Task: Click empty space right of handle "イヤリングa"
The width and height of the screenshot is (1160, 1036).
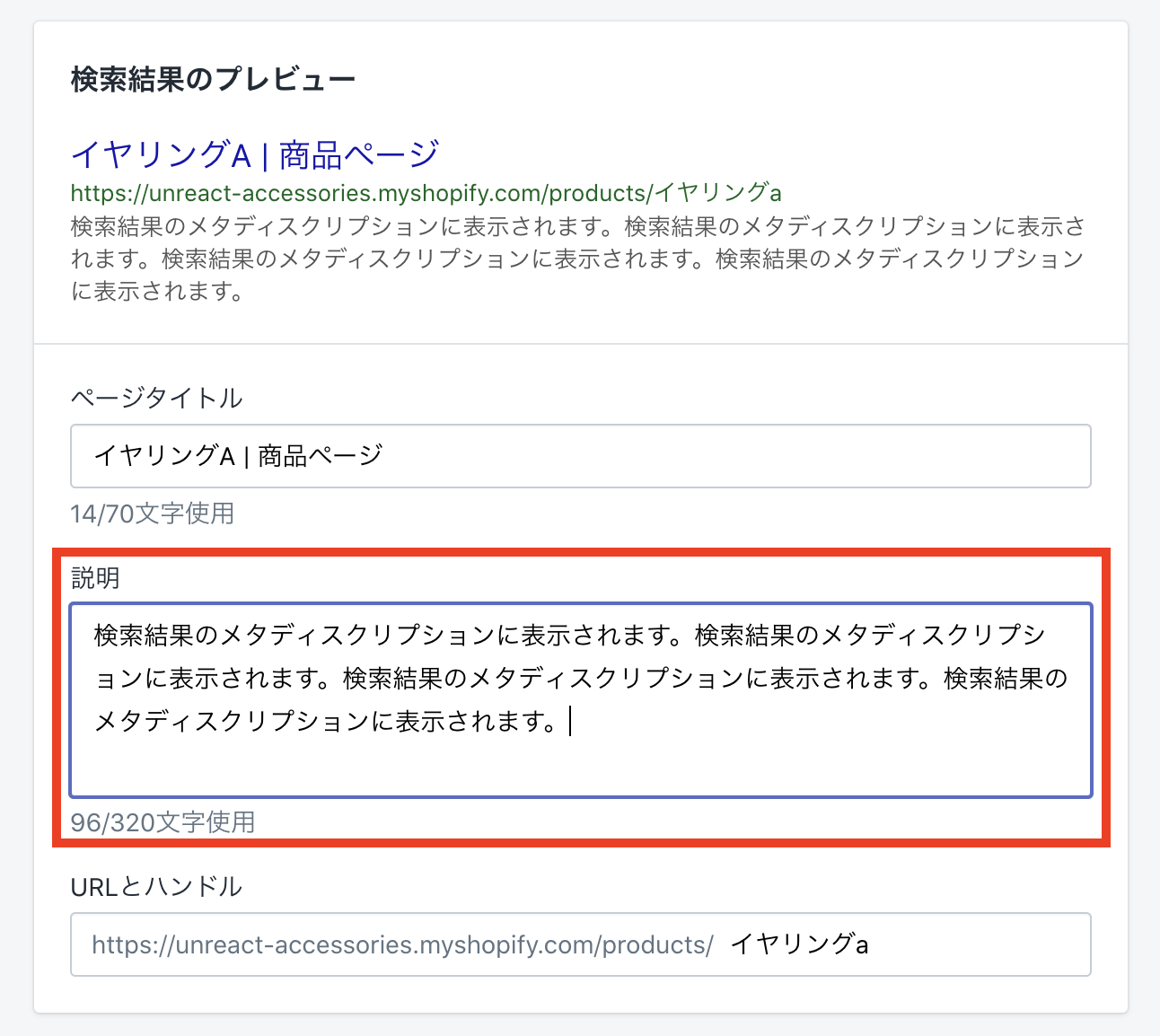Action: point(979,944)
